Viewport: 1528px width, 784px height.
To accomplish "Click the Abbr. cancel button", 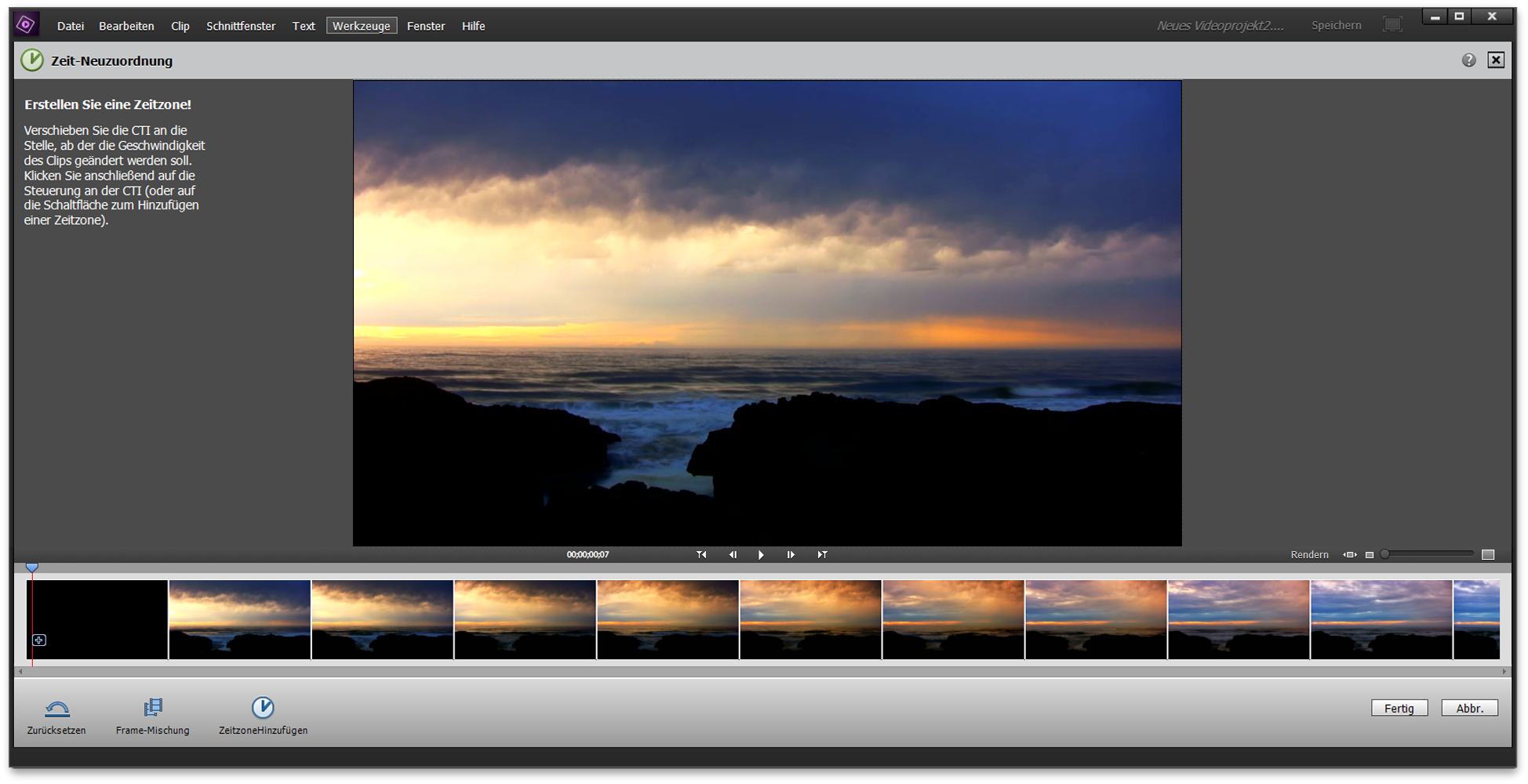I will (x=1469, y=708).
